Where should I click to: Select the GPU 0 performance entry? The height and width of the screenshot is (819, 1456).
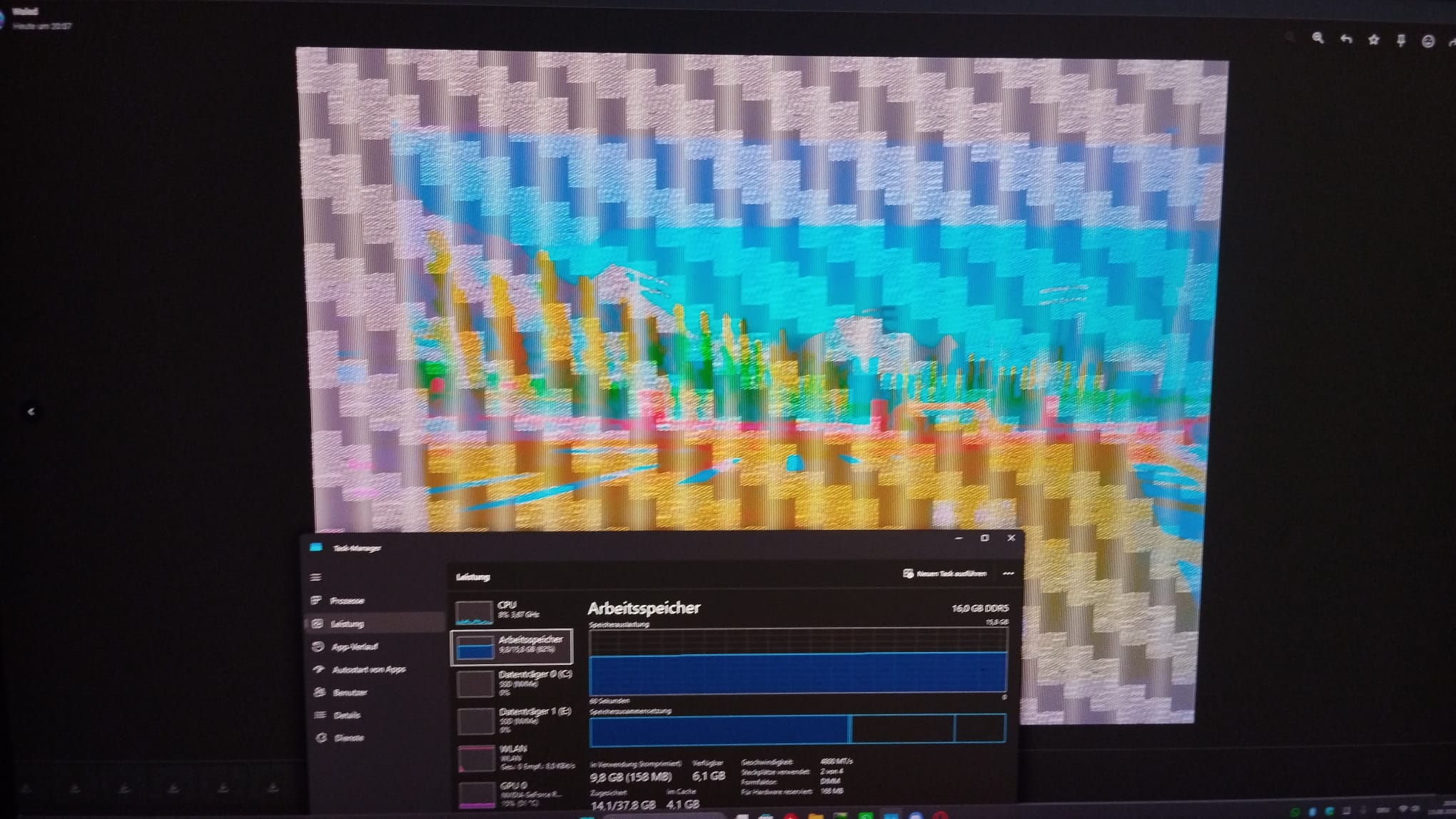516,795
